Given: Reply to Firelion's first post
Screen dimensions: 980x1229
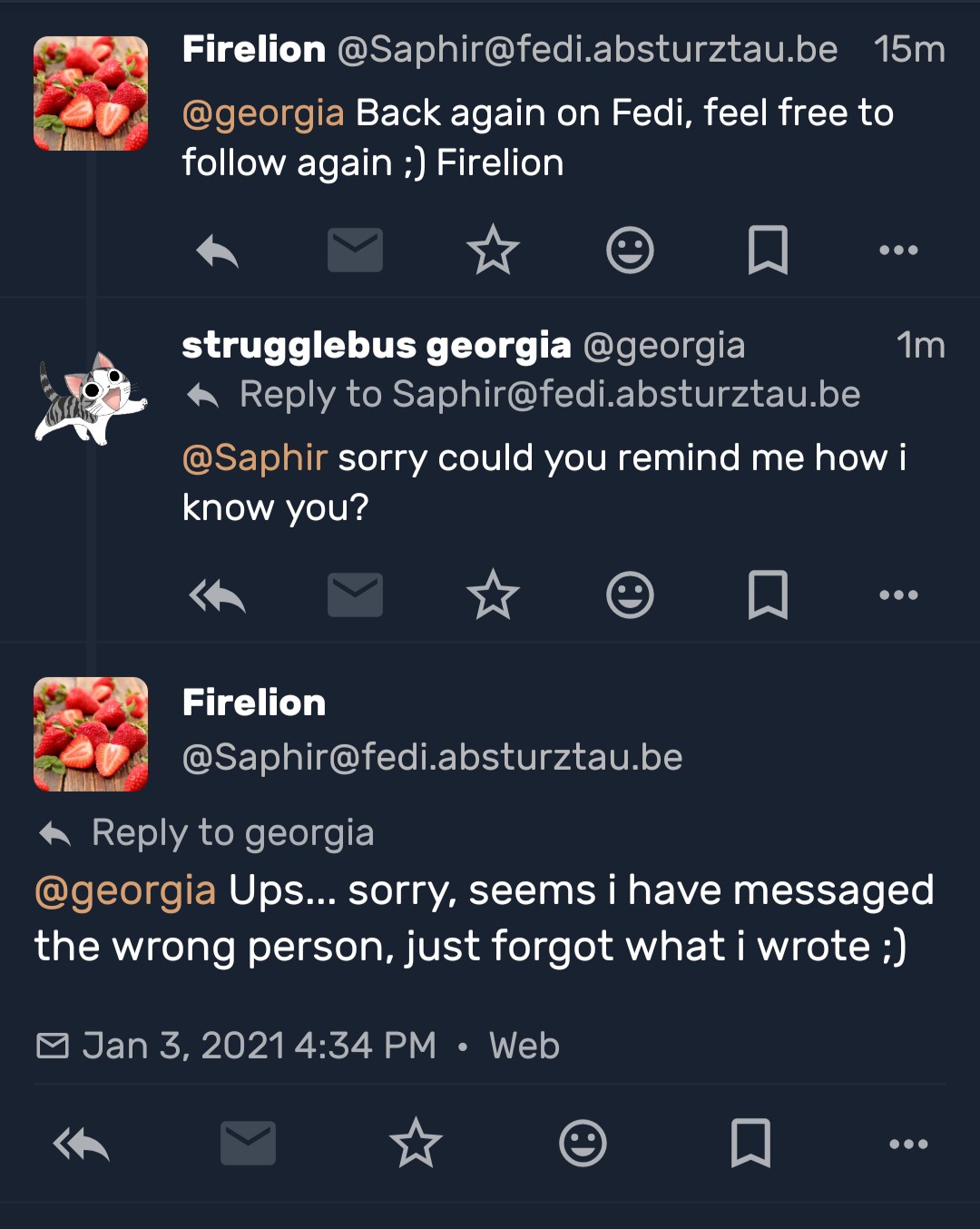Looking at the screenshot, I should click(x=217, y=251).
